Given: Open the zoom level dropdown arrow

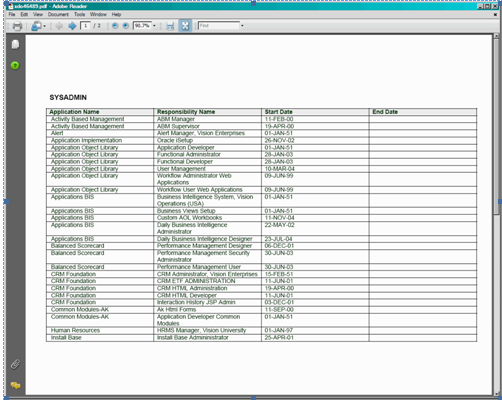Looking at the screenshot, I should (154, 26).
